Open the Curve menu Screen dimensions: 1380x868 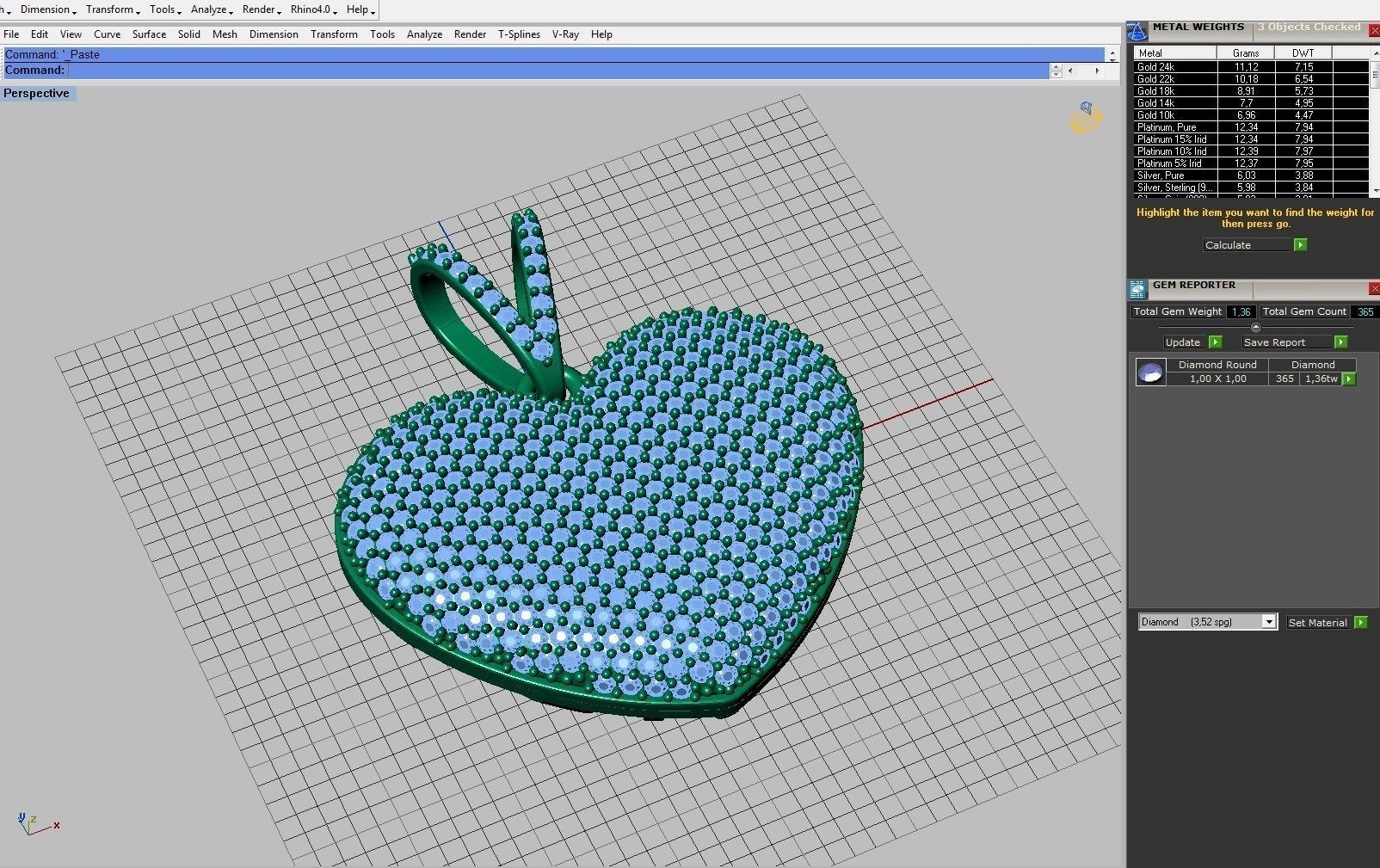tap(107, 34)
